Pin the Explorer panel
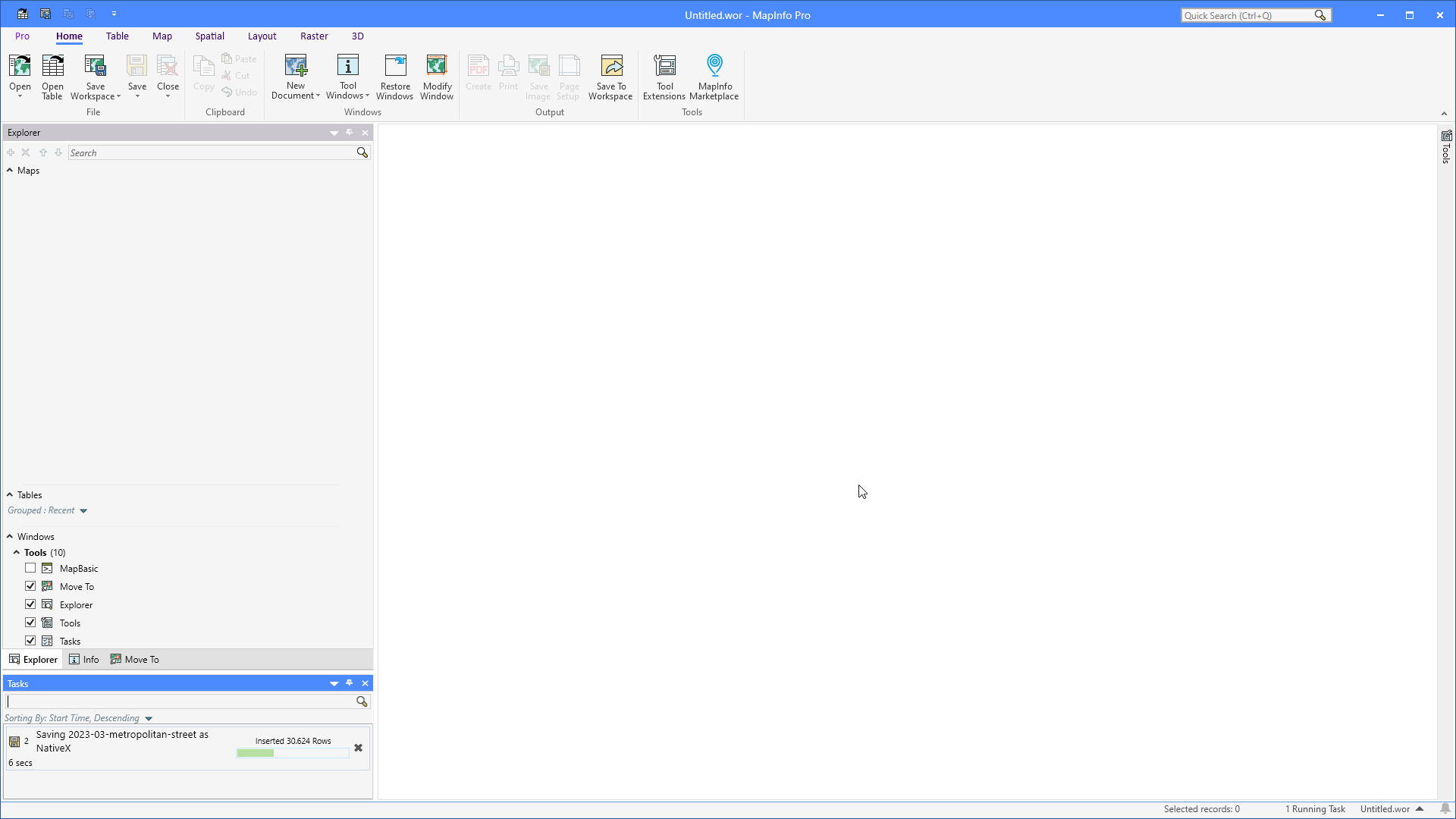Image resolution: width=1456 pixels, height=819 pixels. pyautogui.click(x=349, y=133)
